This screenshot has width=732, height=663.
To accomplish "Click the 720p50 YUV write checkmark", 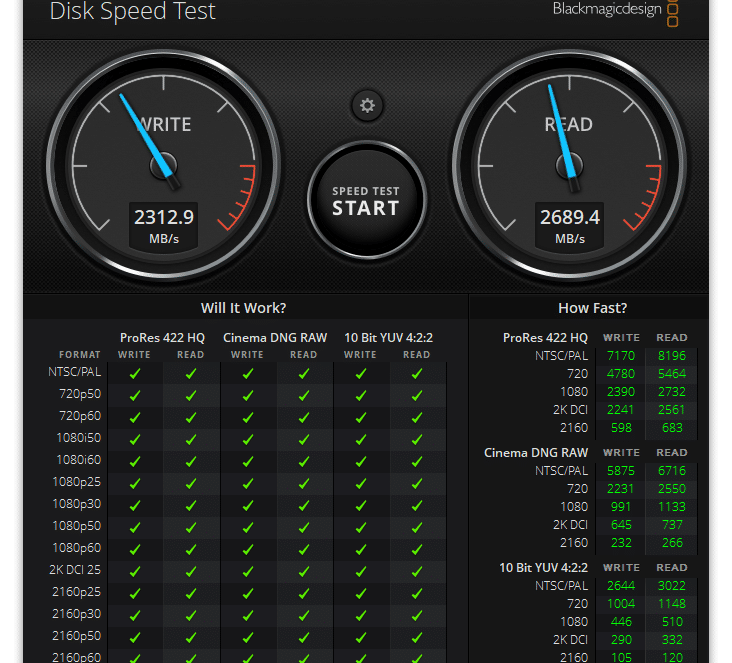I will [x=361, y=395].
